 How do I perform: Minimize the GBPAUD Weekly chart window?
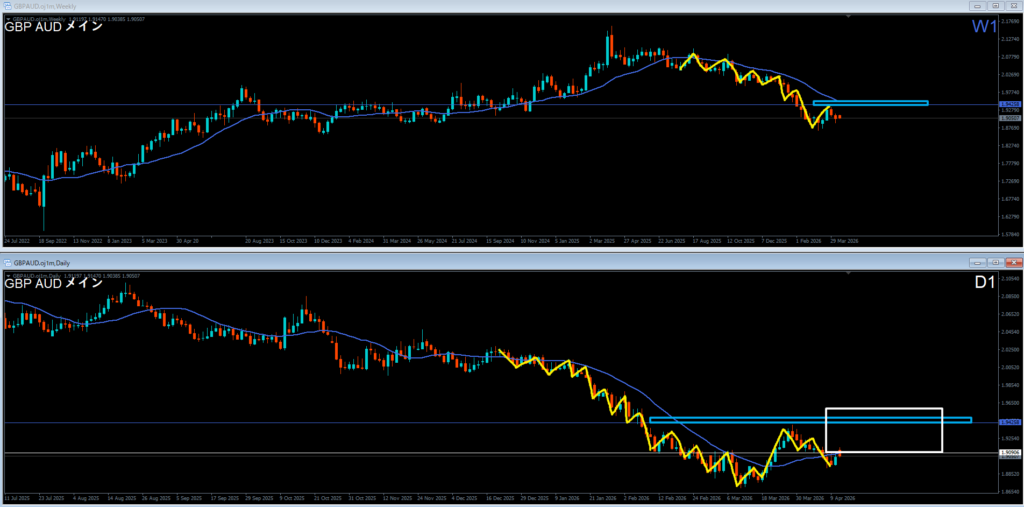[x=978, y=5]
